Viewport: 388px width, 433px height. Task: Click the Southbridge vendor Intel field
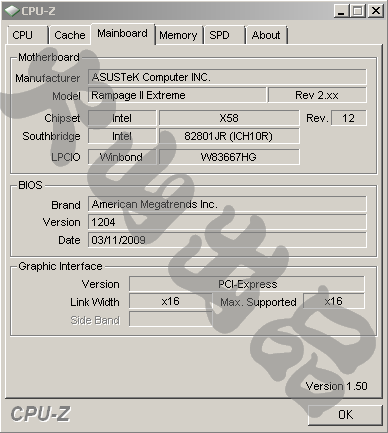pos(122,136)
